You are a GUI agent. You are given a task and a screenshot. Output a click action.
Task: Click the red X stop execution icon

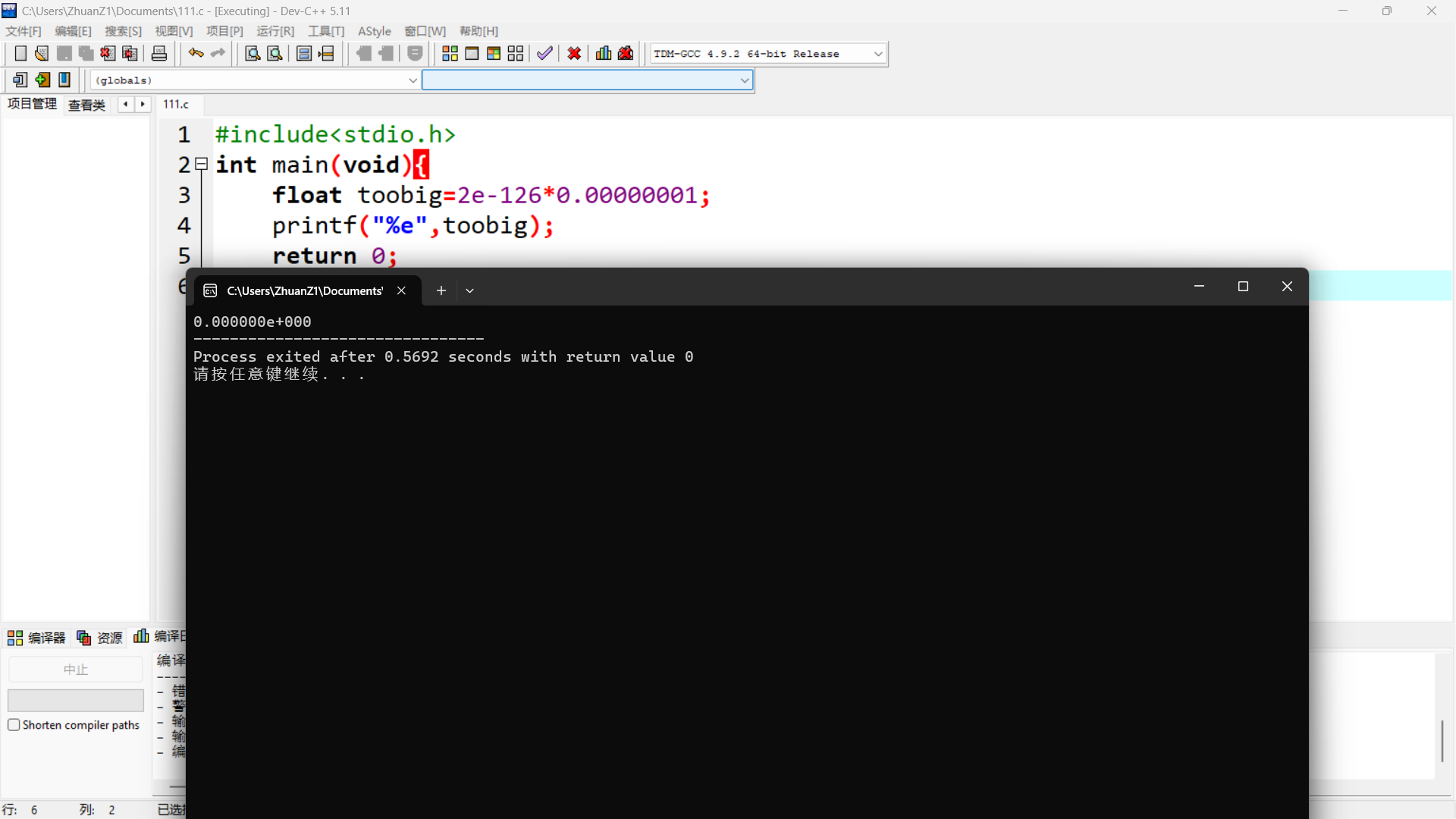coord(574,53)
